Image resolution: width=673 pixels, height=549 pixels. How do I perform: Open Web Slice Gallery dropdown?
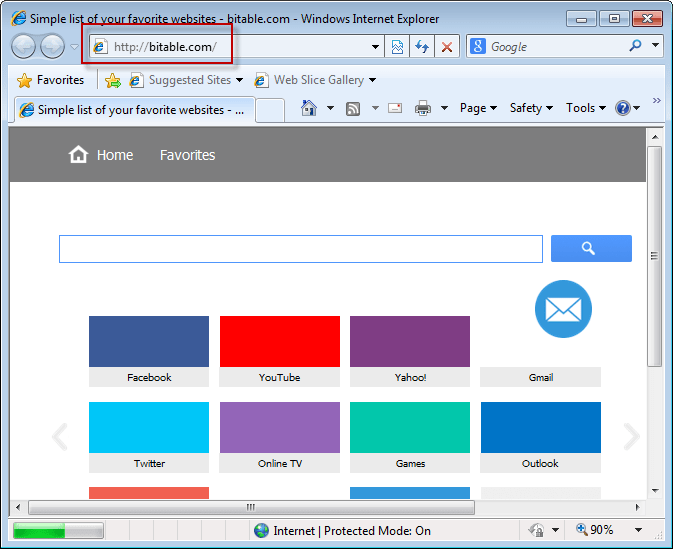[x=315, y=80]
